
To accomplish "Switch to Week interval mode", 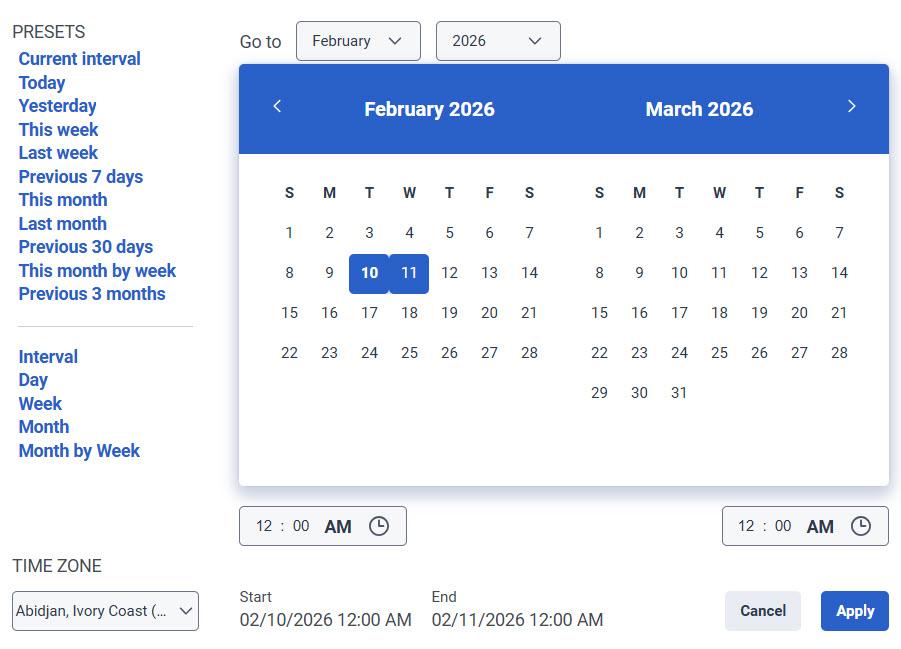I will (40, 403).
